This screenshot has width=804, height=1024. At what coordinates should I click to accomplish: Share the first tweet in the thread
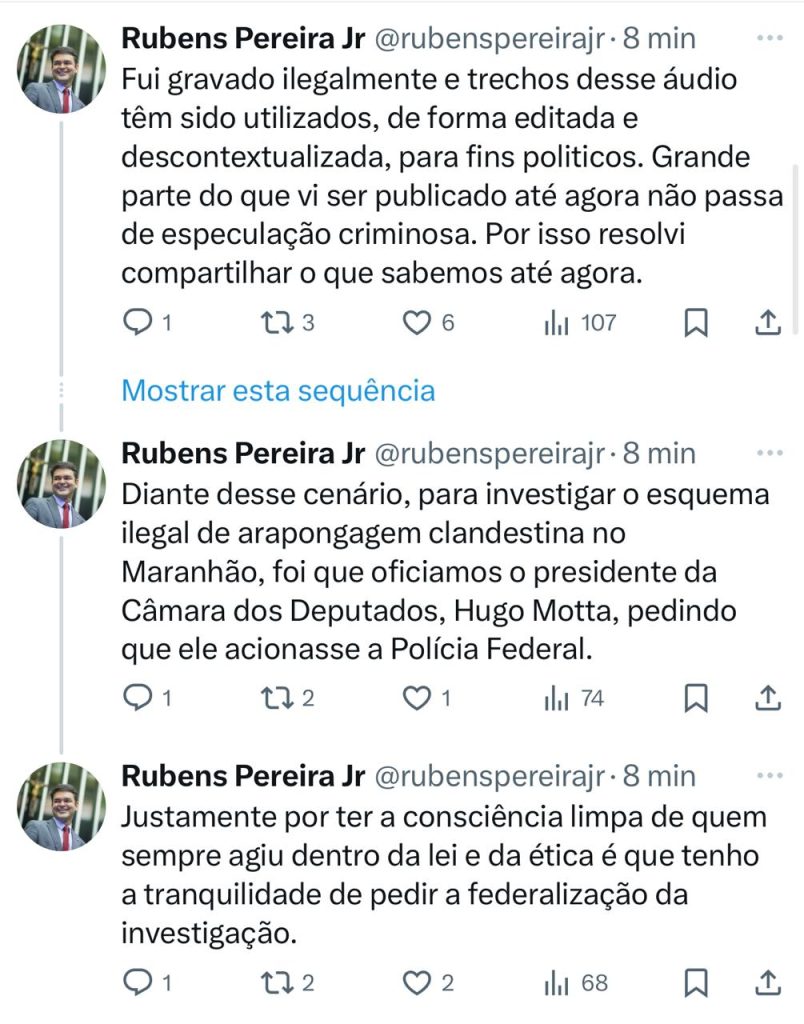click(766, 322)
